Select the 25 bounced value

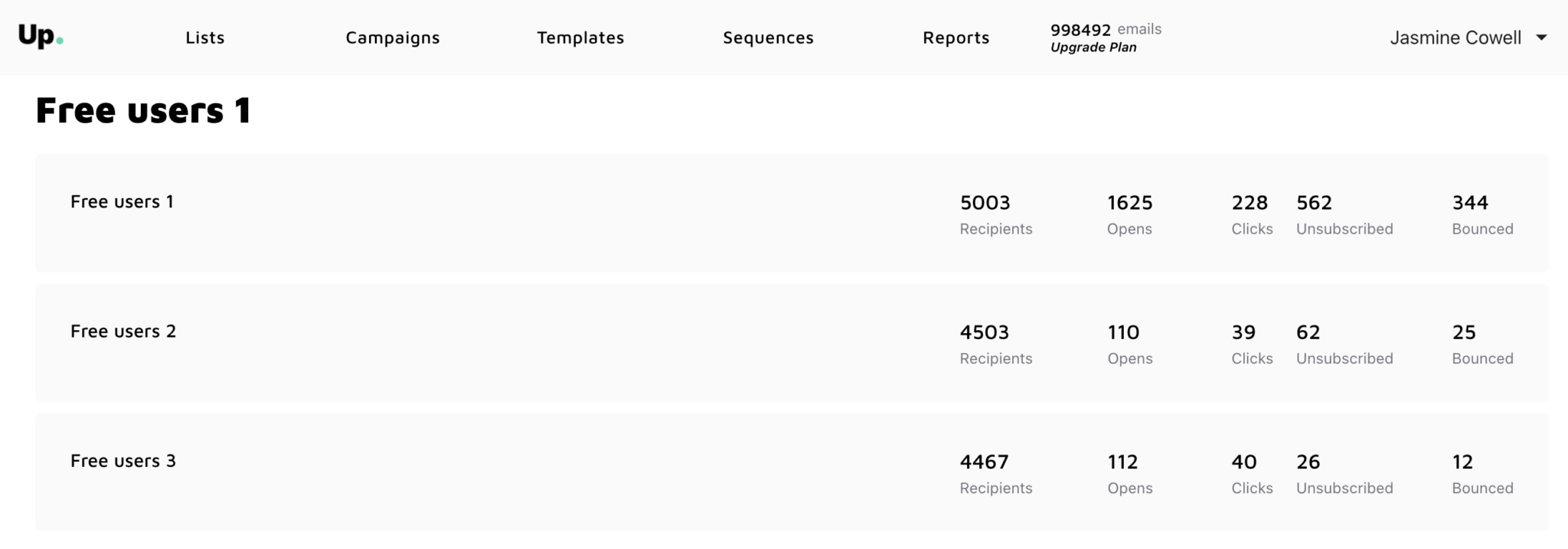[1464, 332]
